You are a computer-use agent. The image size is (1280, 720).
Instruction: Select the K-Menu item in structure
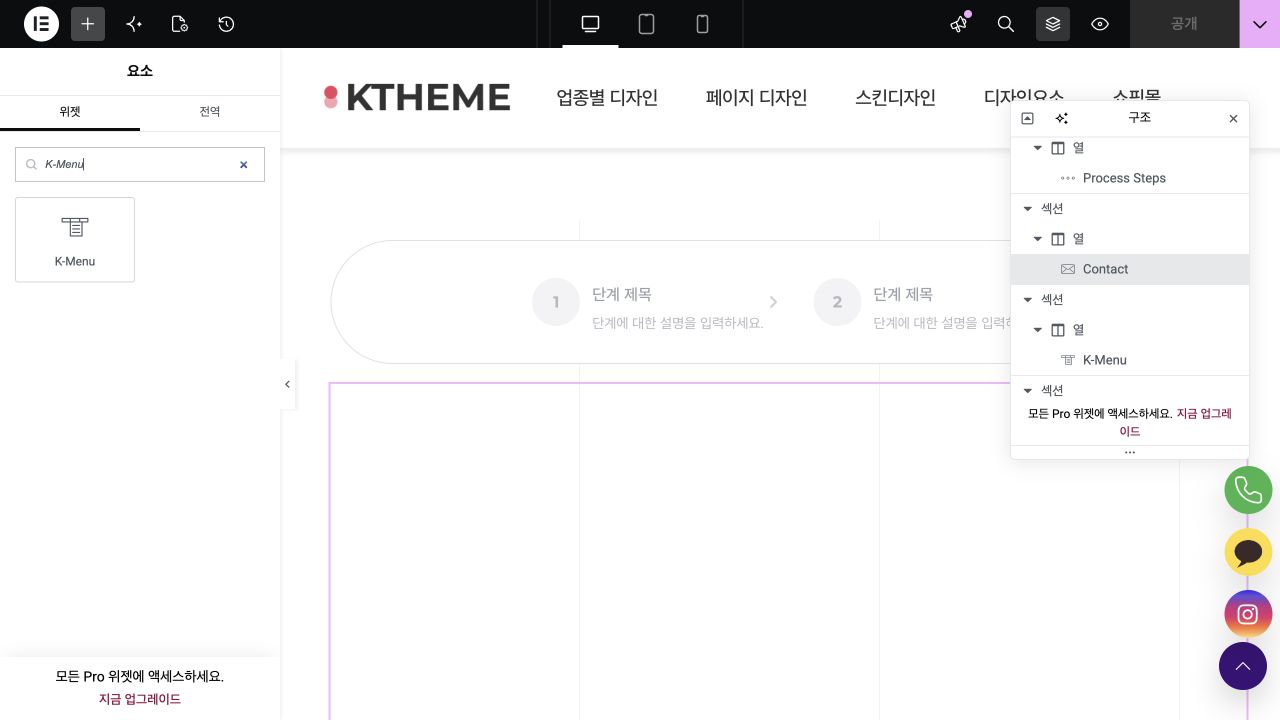tap(1130, 360)
